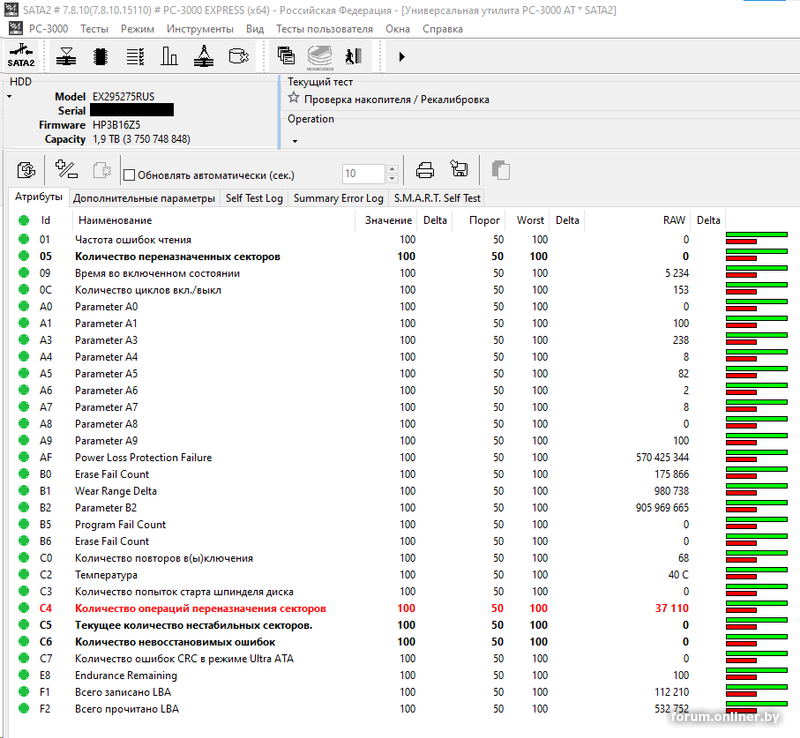Open the 'Summary Error Log' tab
Image resolution: width=800 pixels, height=738 pixels.
point(338,198)
